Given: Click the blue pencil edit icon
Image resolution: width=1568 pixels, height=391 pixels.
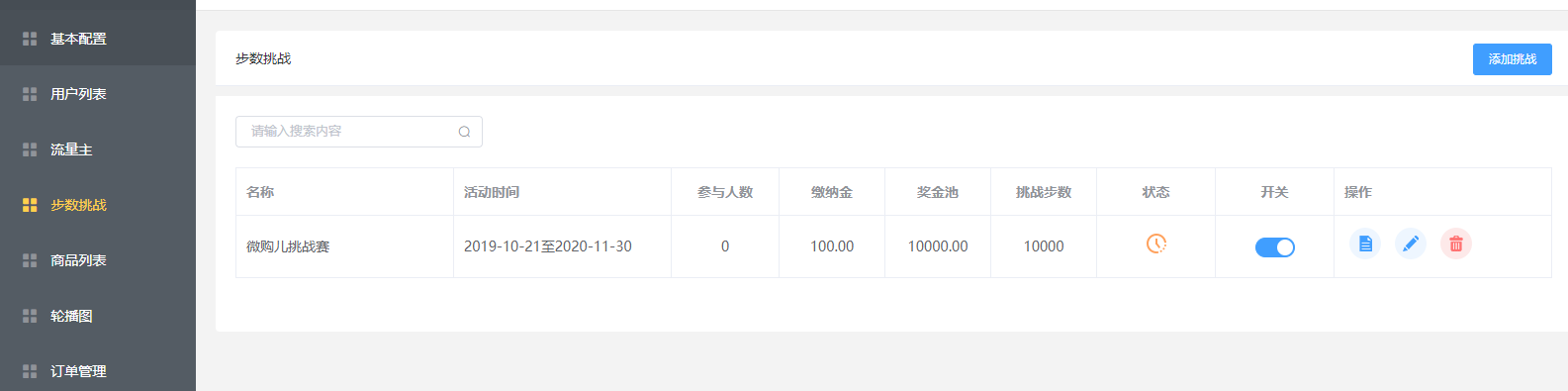Looking at the screenshot, I should tap(1411, 244).
